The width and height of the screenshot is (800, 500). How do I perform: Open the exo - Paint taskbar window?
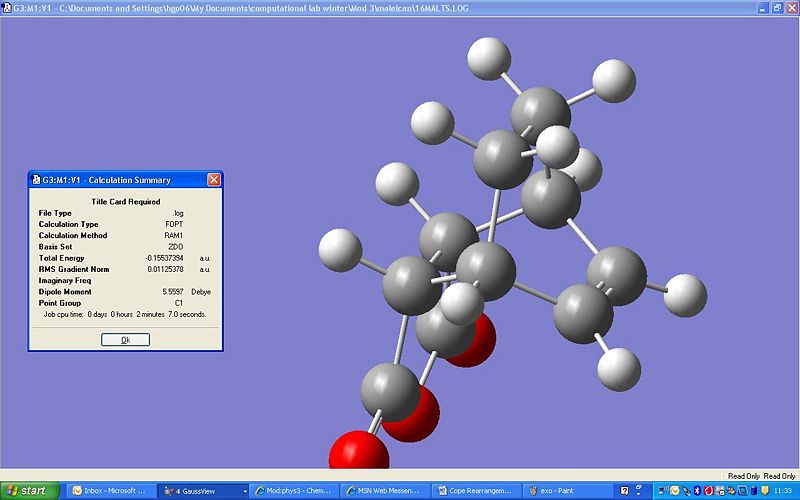(566, 491)
